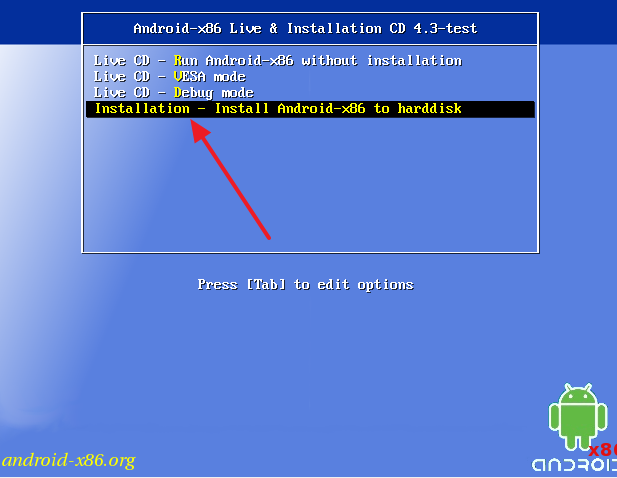Click the red x86 label beside robot
The width and height of the screenshot is (617, 478).
pyautogui.click(x=602, y=450)
